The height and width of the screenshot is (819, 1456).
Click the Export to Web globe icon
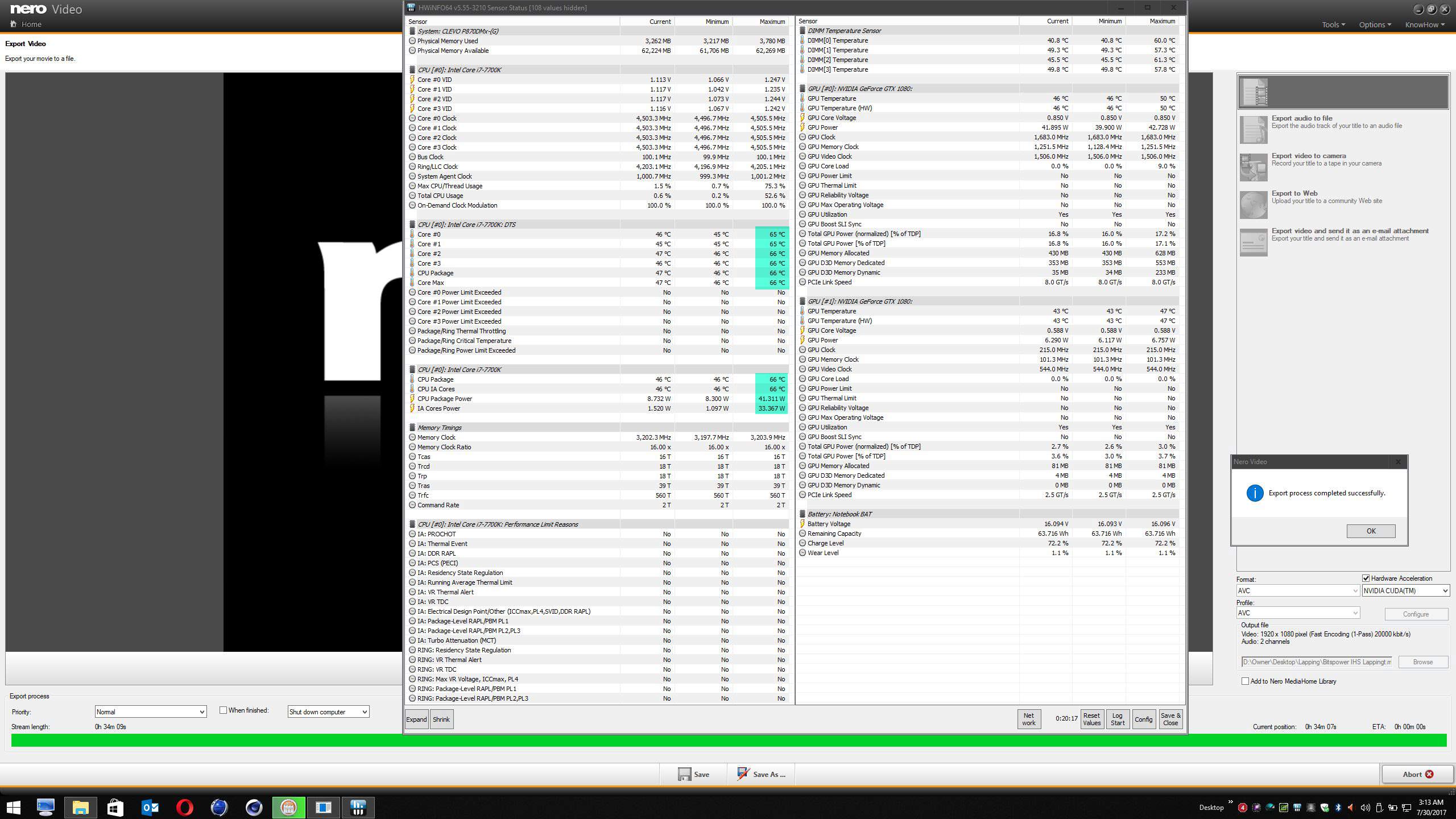pyautogui.click(x=1254, y=205)
